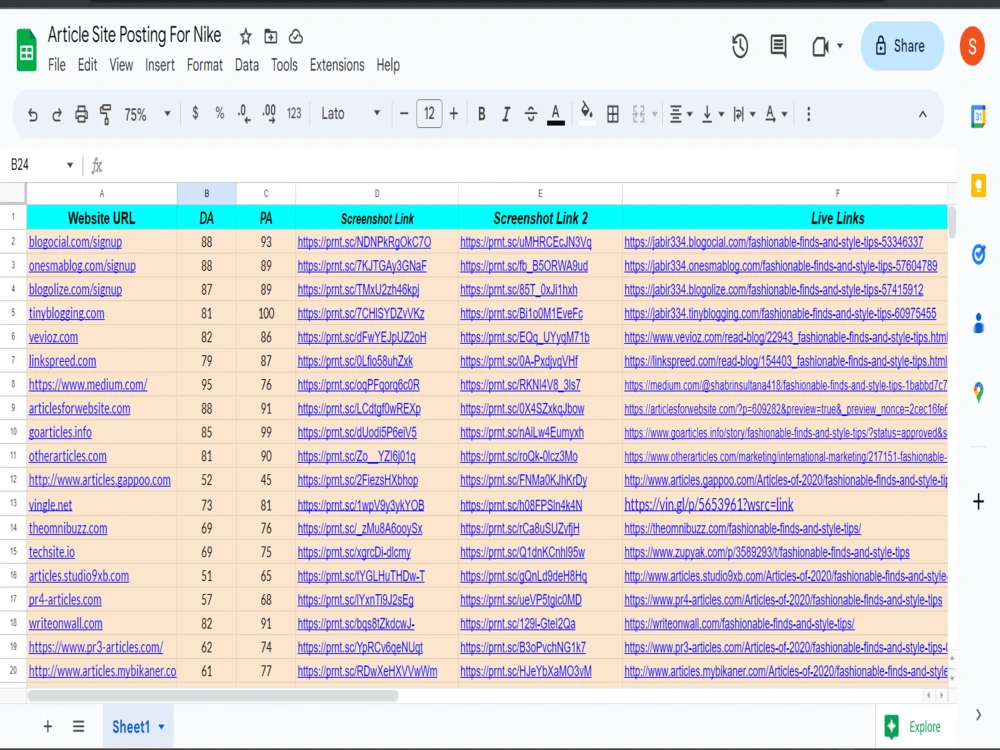Open the Format menu
1000x750 pixels.
pyautogui.click(x=205, y=65)
